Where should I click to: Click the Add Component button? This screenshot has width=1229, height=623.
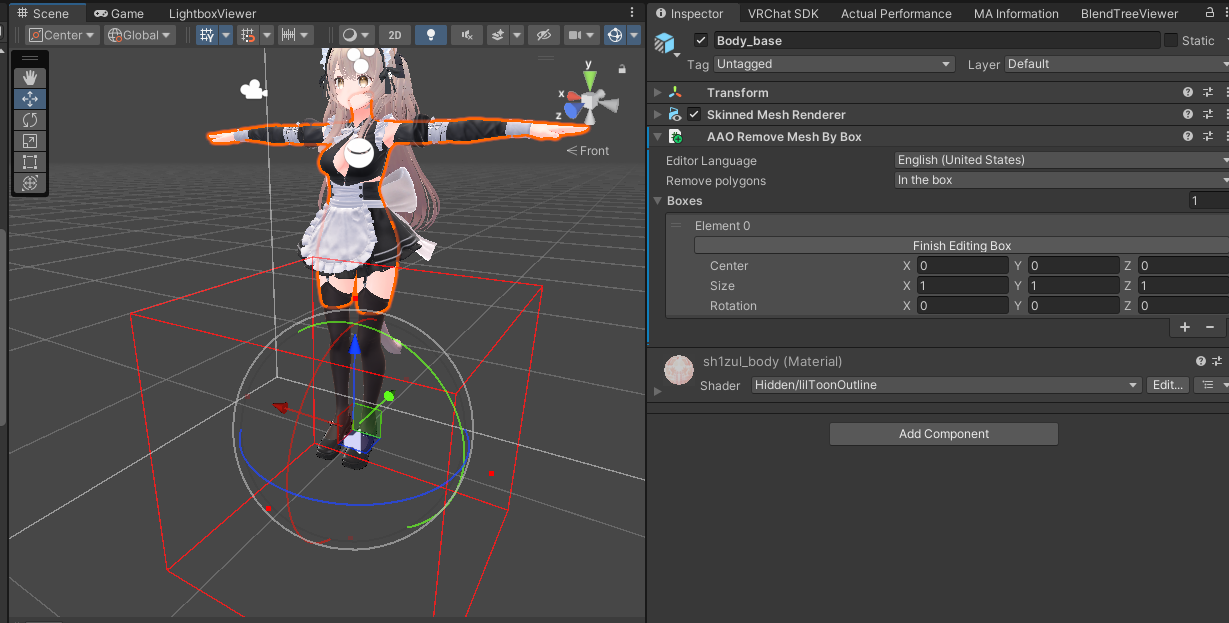943,433
